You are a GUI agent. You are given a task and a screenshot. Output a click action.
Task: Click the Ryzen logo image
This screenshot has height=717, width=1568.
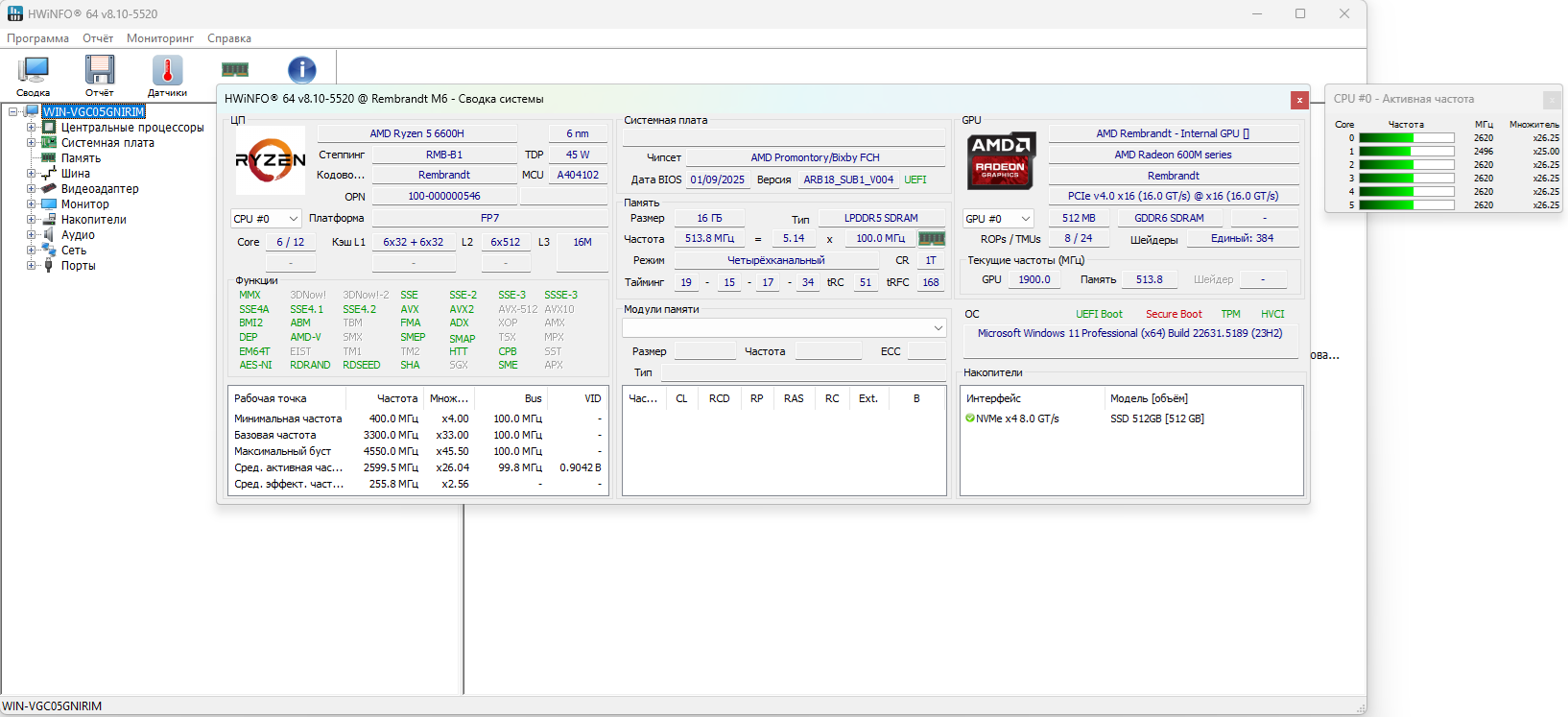coord(271,160)
